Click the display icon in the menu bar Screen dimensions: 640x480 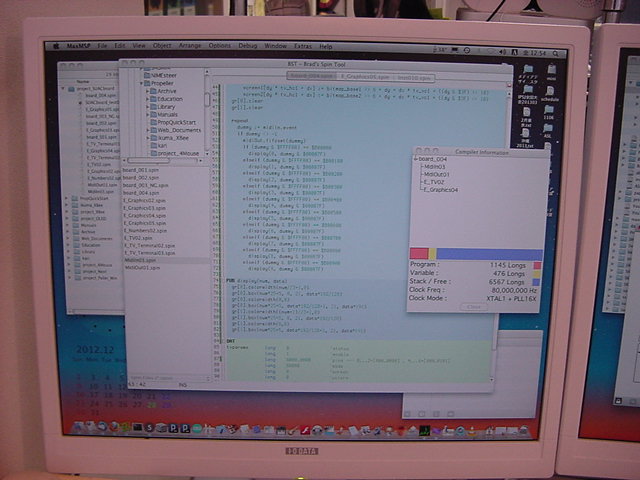click(x=455, y=50)
